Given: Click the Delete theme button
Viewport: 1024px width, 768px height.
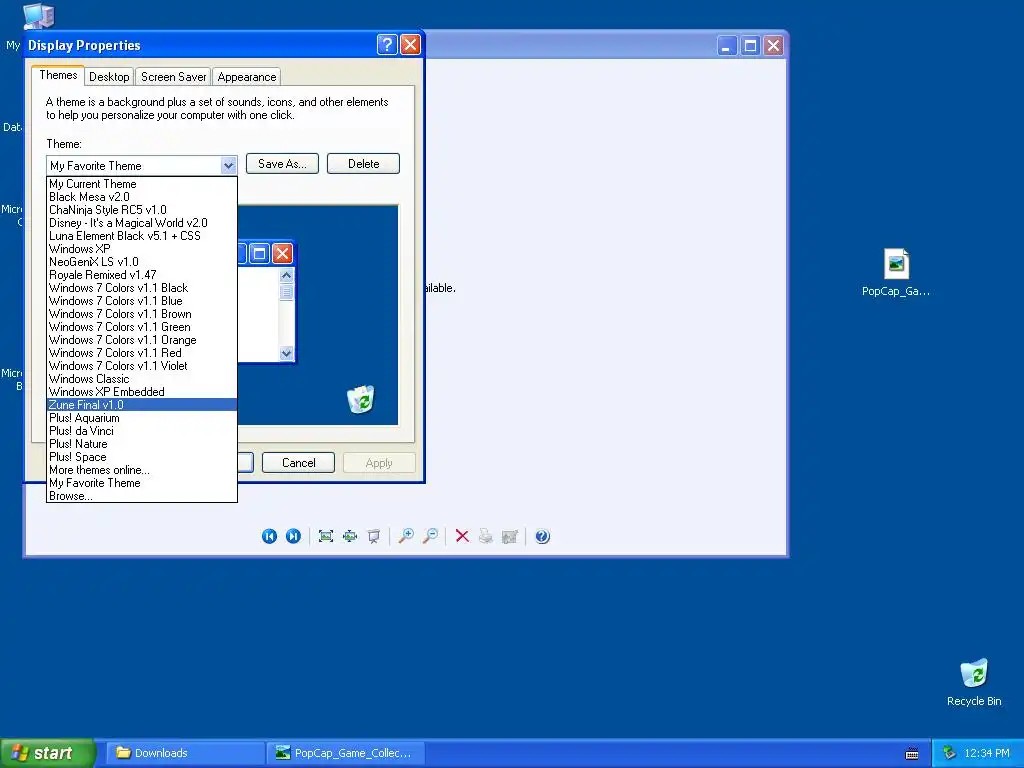Looking at the screenshot, I should 363,164.
